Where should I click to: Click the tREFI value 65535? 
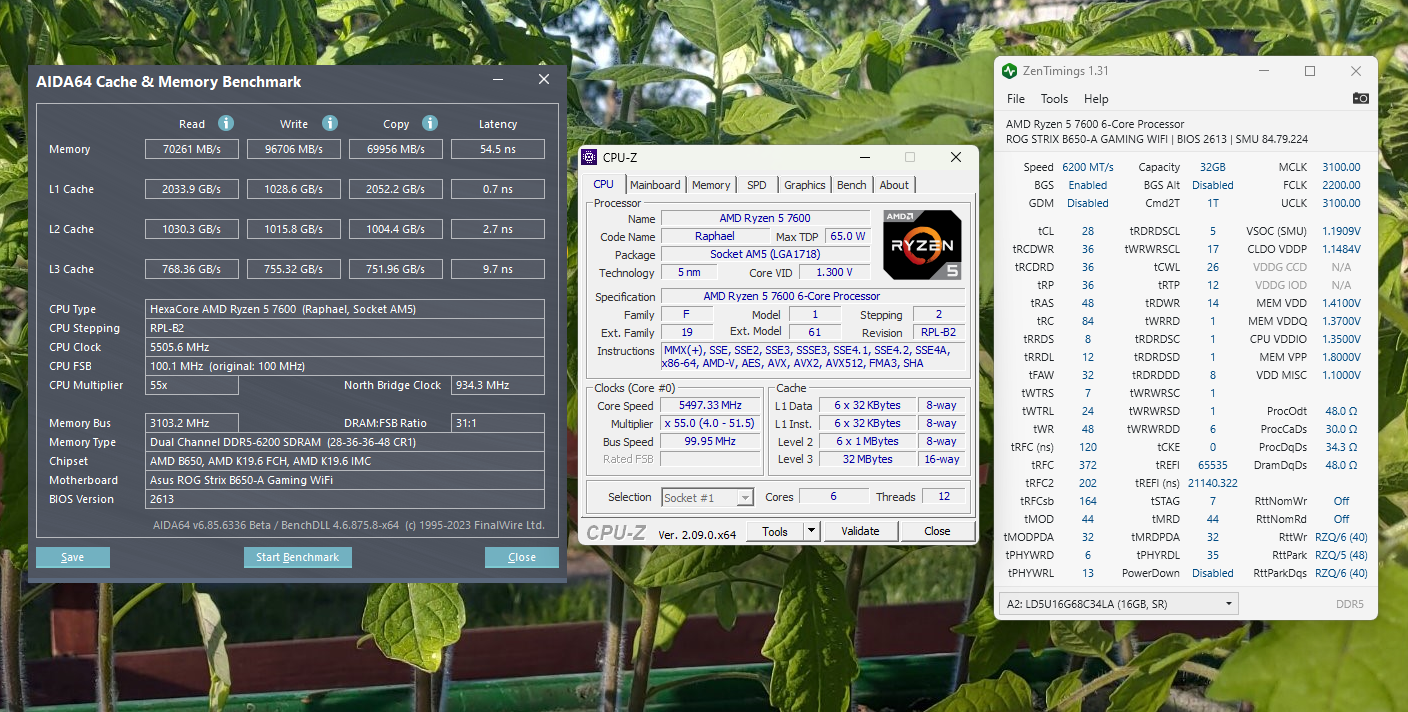(x=1212, y=465)
